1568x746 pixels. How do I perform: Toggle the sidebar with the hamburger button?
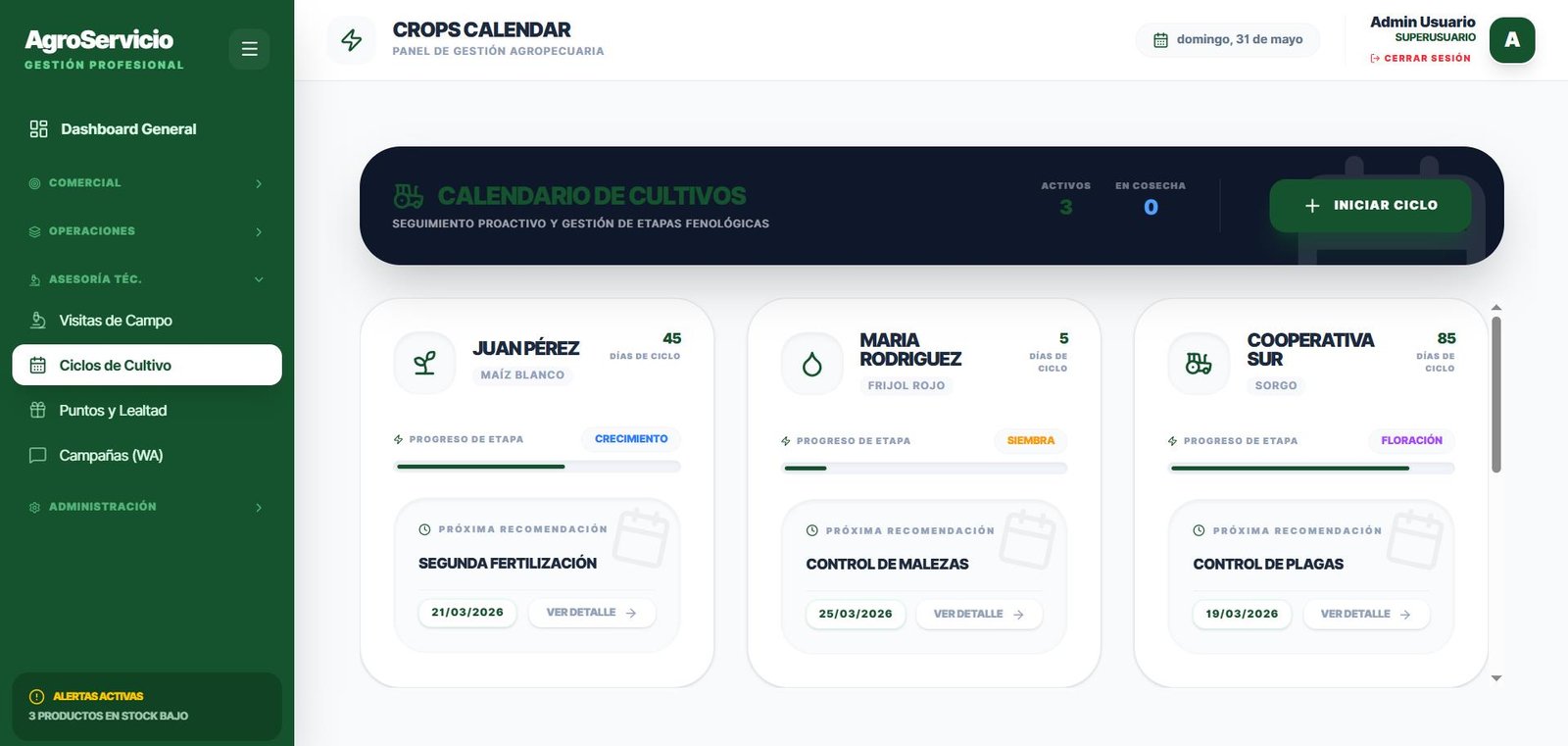[x=249, y=49]
